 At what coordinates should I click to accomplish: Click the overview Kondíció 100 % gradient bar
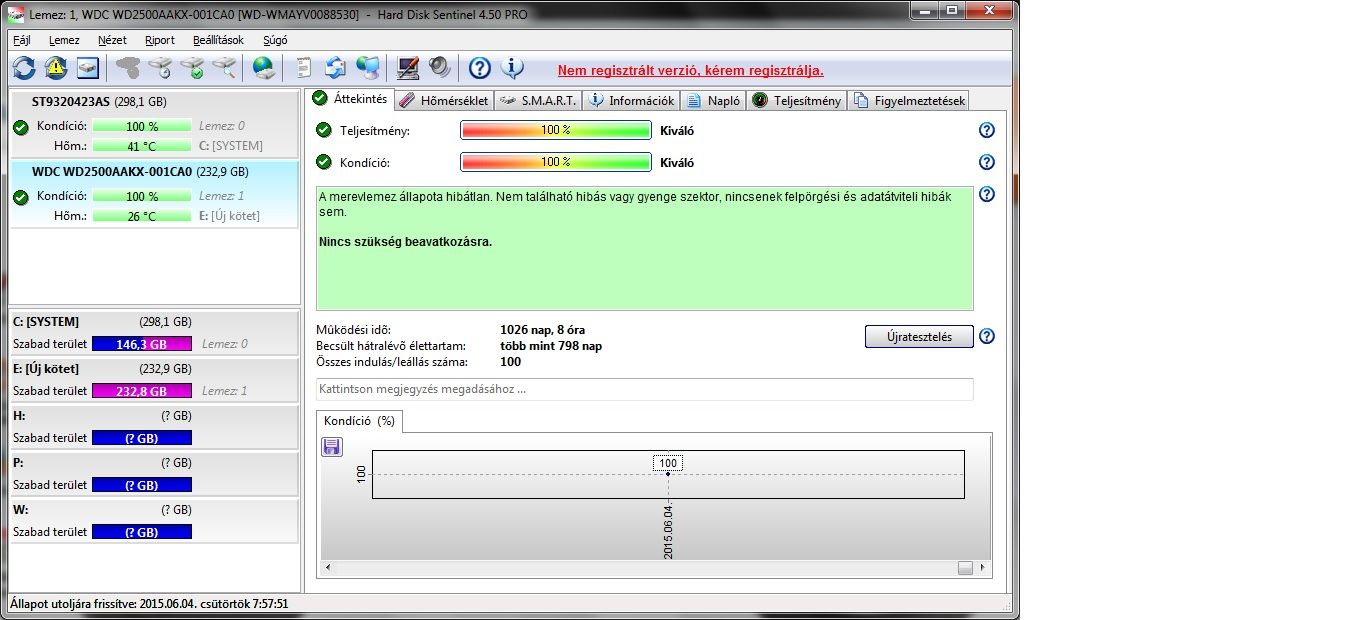tap(555, 162)
